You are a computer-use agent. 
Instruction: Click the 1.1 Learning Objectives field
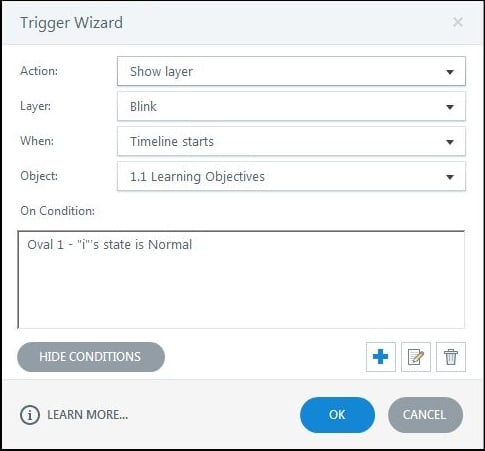click(291, 176)
